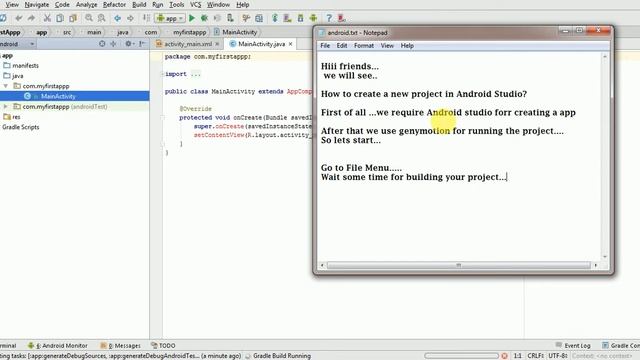Close the activity_main.xml editor tab
This screenshot has height=360, width=640.
click(217, 44)
